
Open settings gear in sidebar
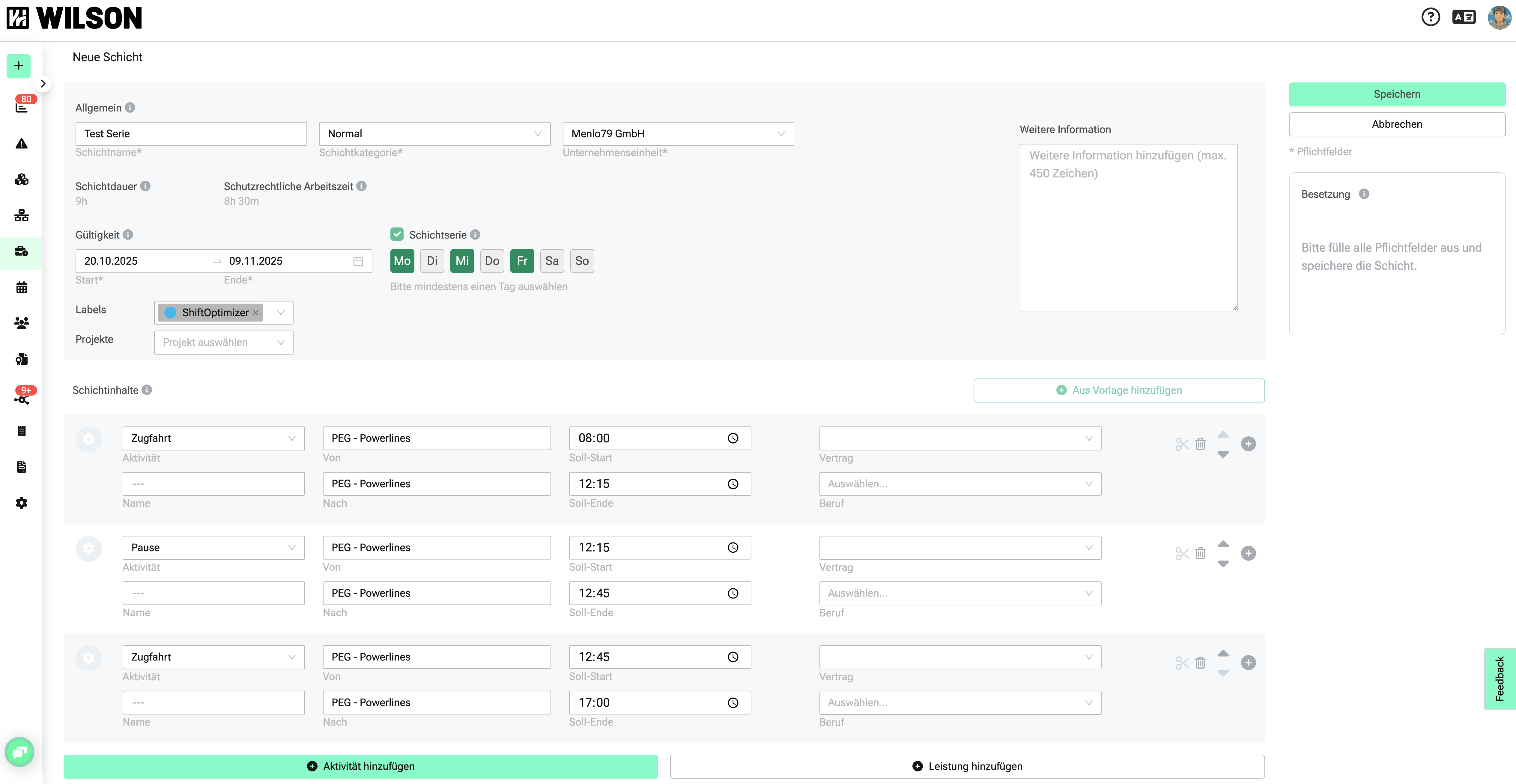[22, 503]
